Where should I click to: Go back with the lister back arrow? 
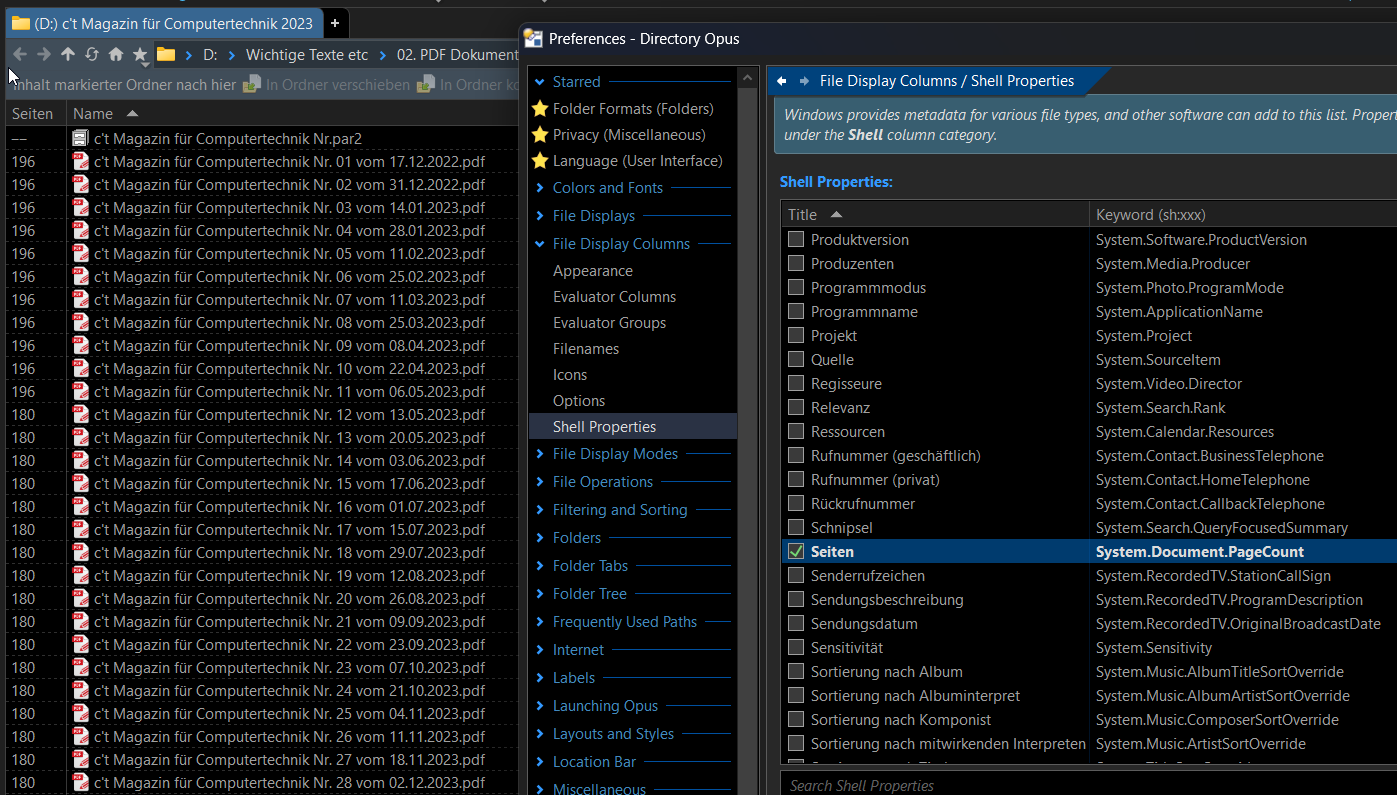(19, 54)
